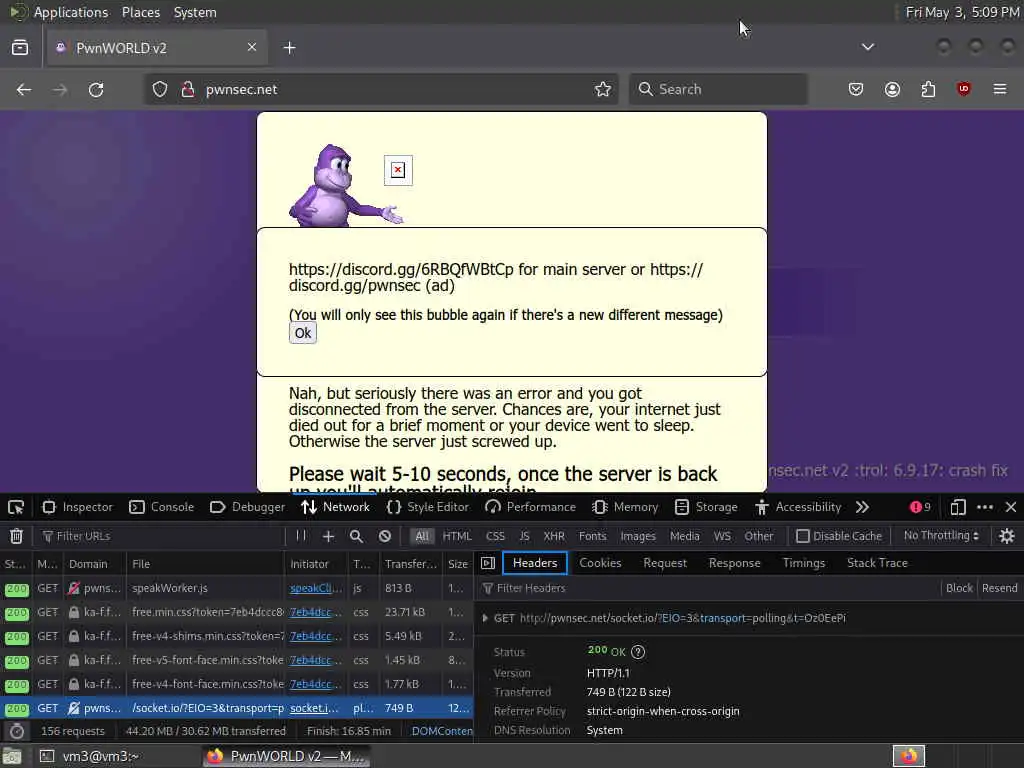The height and width of the screenshot is (768, 1024).
Task: Open the speakCli initiator link
Action: click(315, 588)
